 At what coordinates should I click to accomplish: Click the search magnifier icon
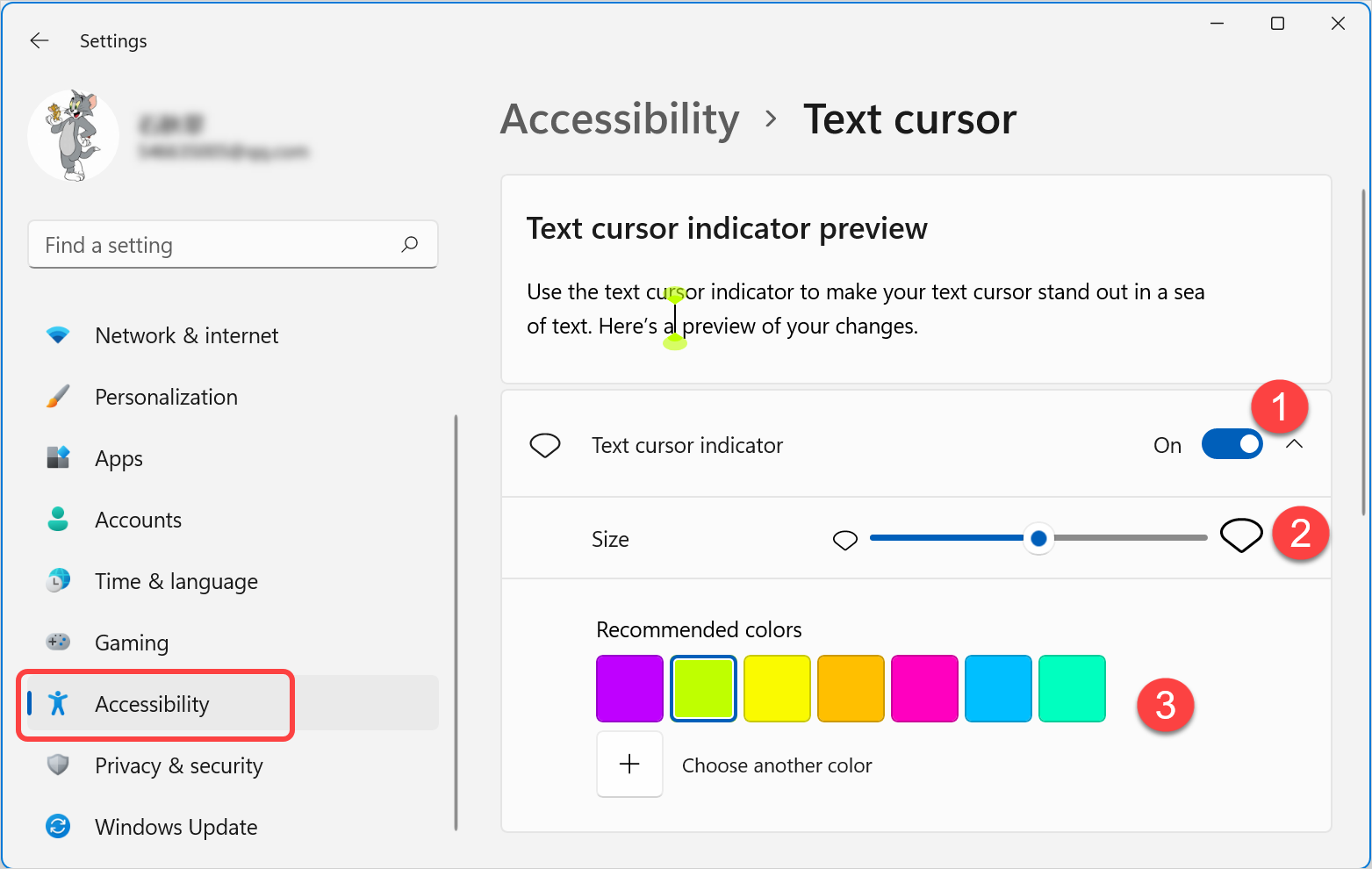pos(409,245)
